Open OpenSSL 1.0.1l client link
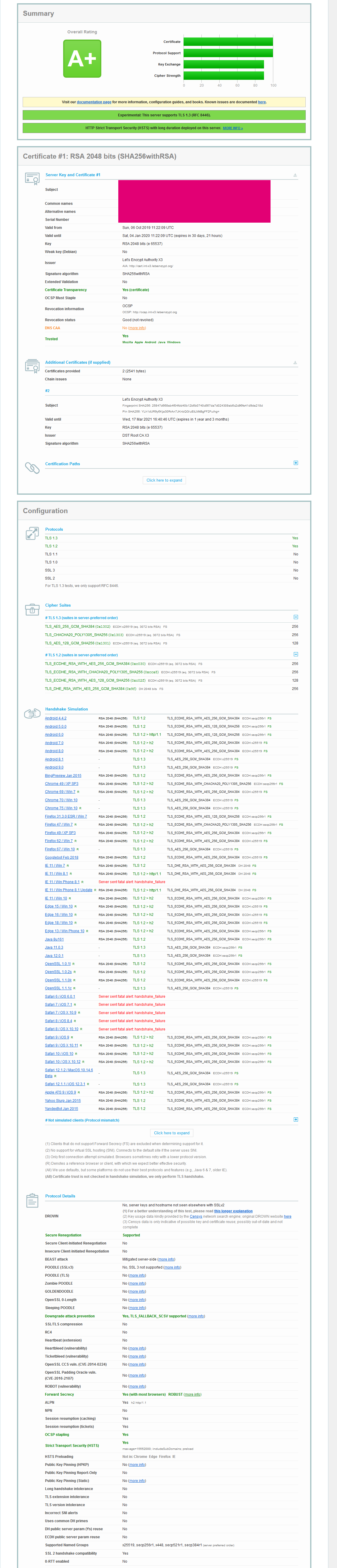 tap(58, 963)
